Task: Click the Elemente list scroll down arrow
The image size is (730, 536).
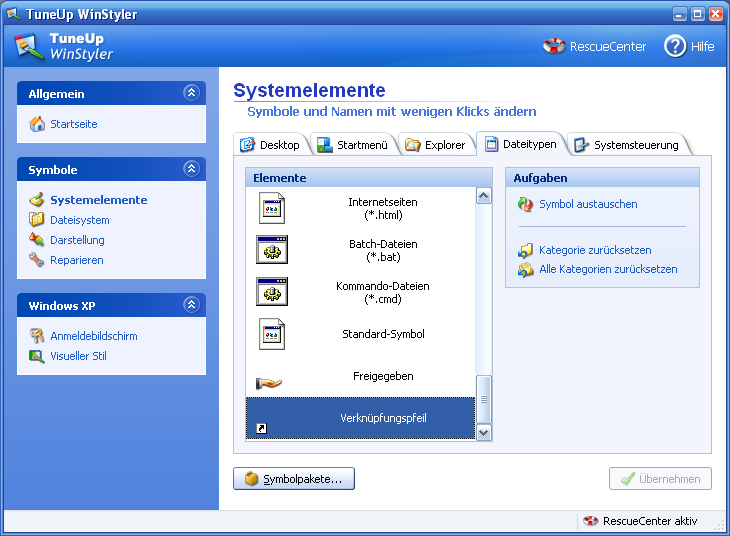Action: tap(484, 432)
